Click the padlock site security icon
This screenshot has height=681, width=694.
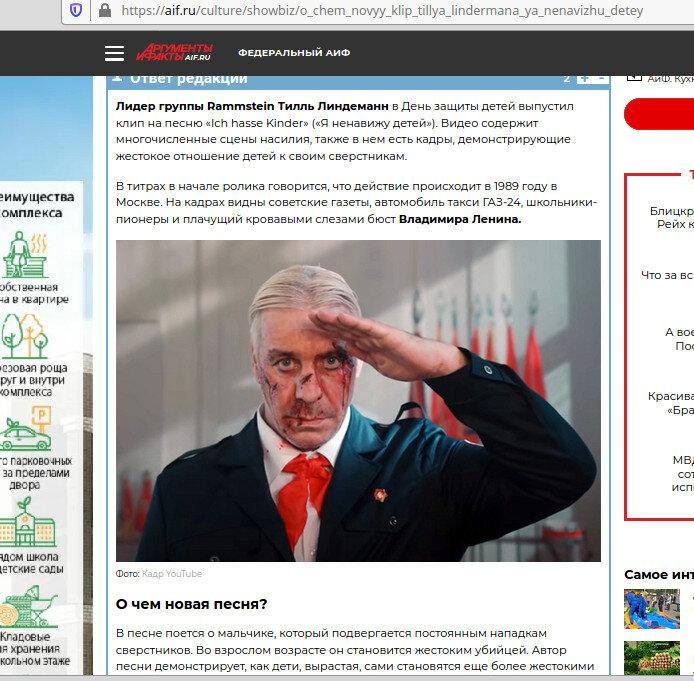105,10
